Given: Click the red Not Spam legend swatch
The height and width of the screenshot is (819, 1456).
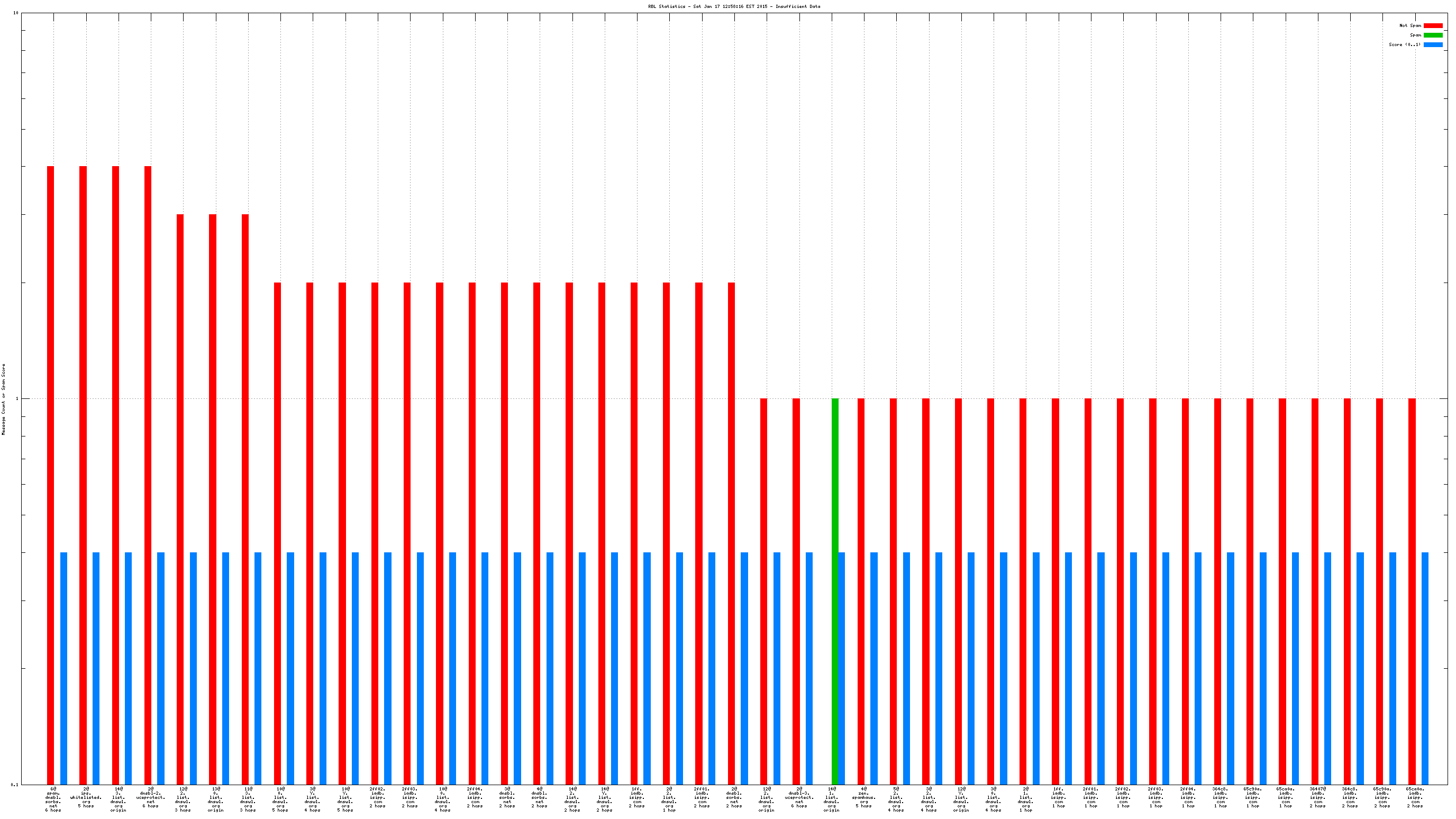Looking at the screenshot, I should 1432,25.
